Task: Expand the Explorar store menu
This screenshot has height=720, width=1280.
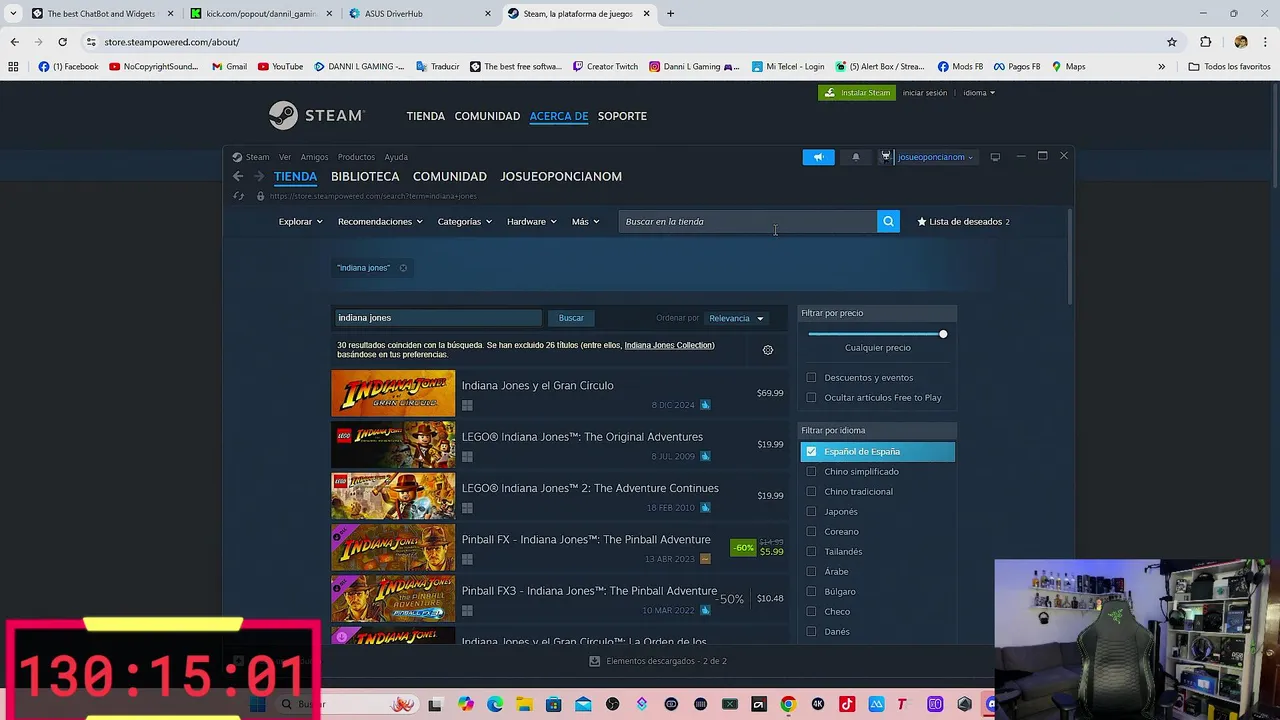Action: tap(300, 221)
